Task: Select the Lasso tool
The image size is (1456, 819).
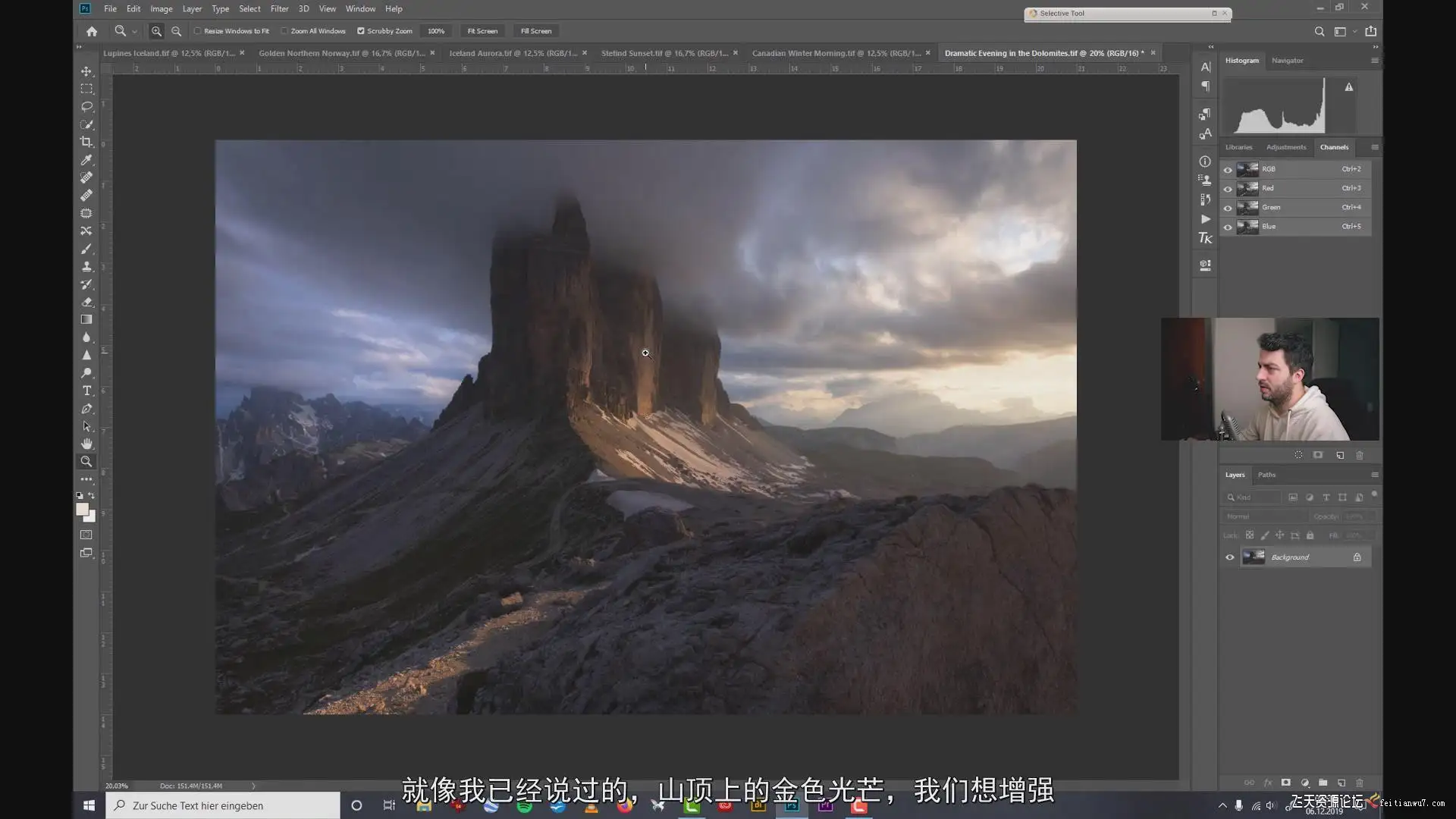Action: [86, 107]
